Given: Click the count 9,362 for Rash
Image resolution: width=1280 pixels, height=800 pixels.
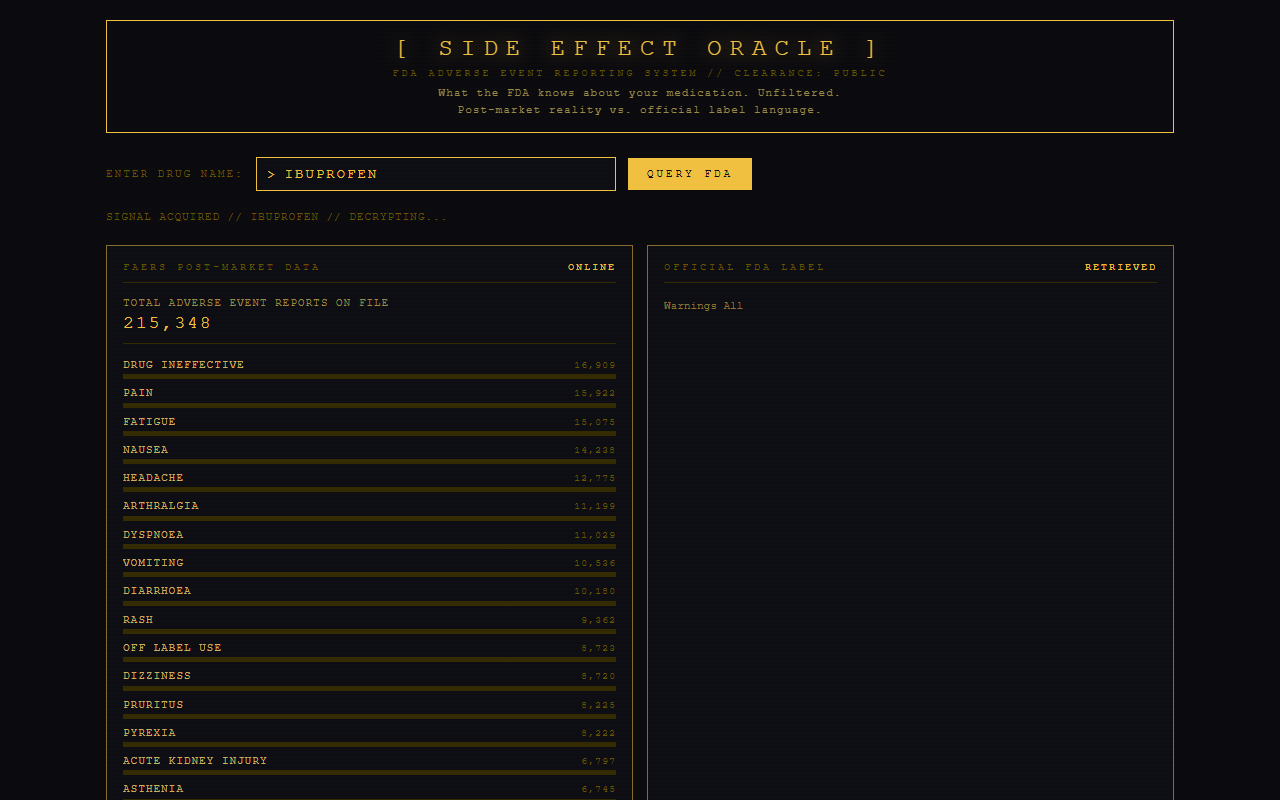Looking at the screenshot, I should point(599,620).
